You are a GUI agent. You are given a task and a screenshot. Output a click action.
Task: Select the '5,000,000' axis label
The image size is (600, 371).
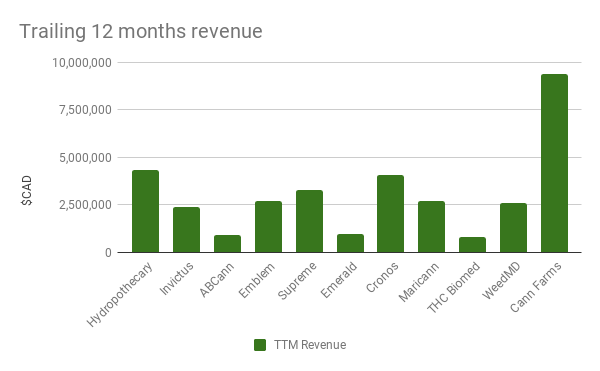click(x=85, y=158)
